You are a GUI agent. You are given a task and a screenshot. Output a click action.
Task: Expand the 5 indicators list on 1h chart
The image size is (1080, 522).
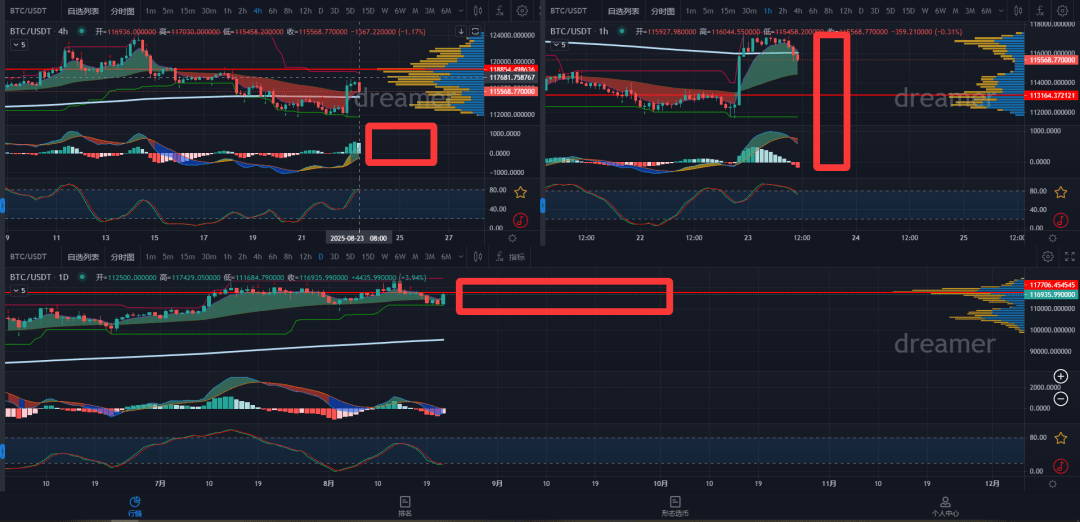coord(559,43)
